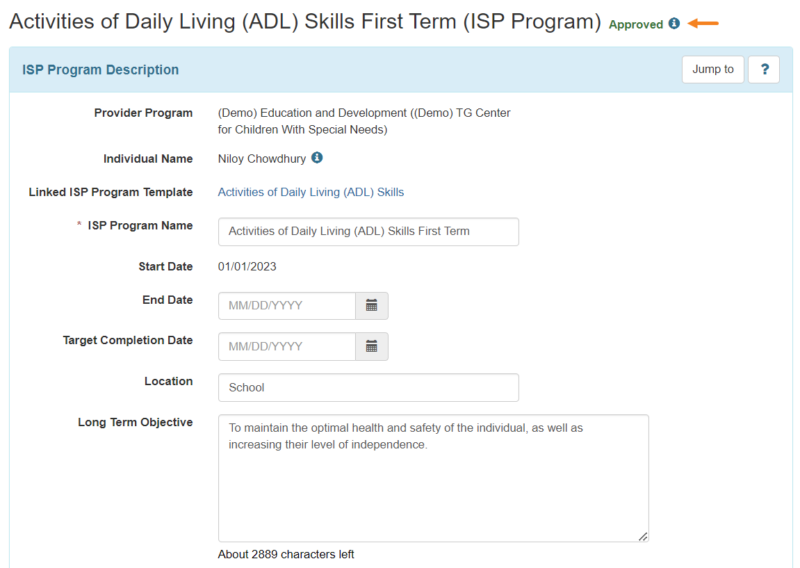The image size is (800, 568).
Task: Click the info icon beside Approved status
Action: (674, 24)
